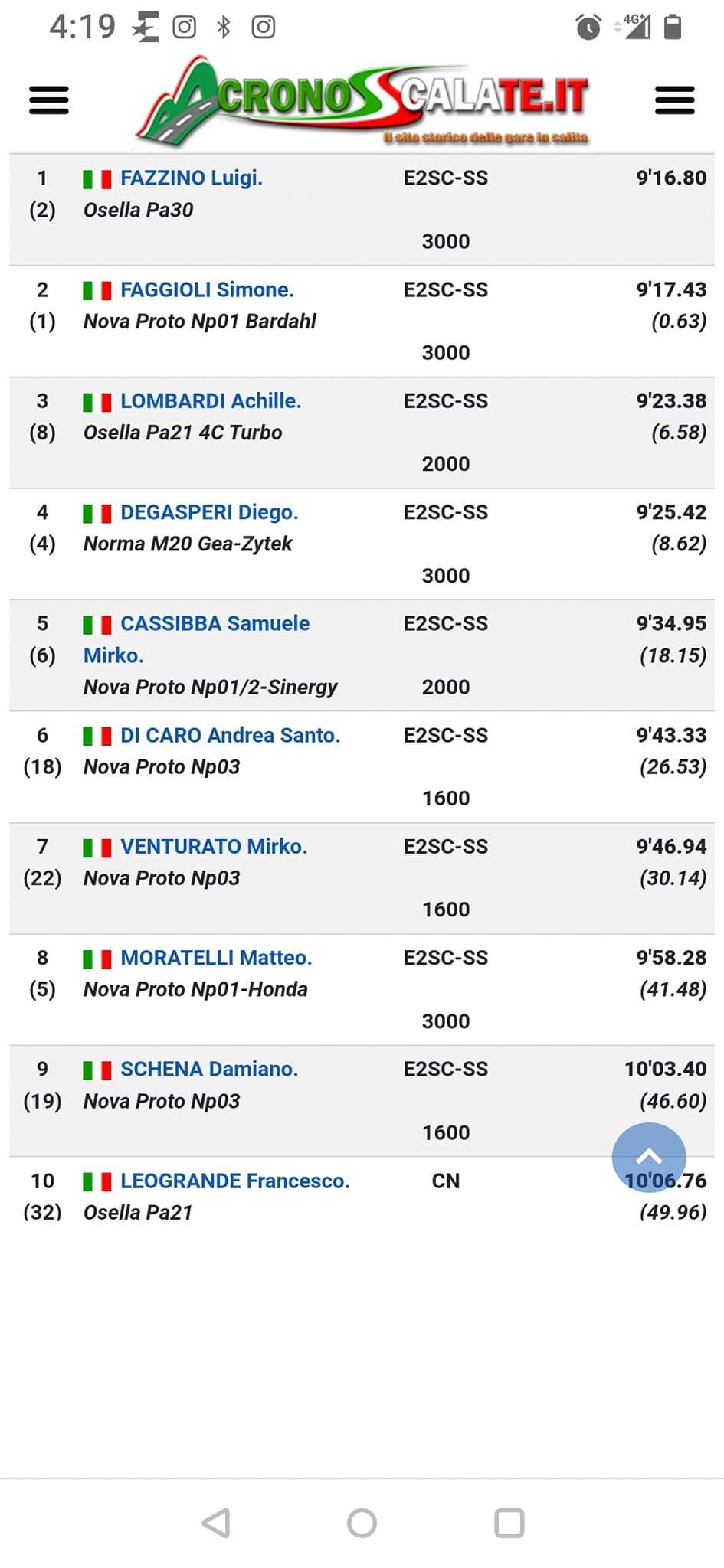This screenshot has height=1568, width=724.
Task: Open the right hamburger menu
Action: [x=674, y=100]
